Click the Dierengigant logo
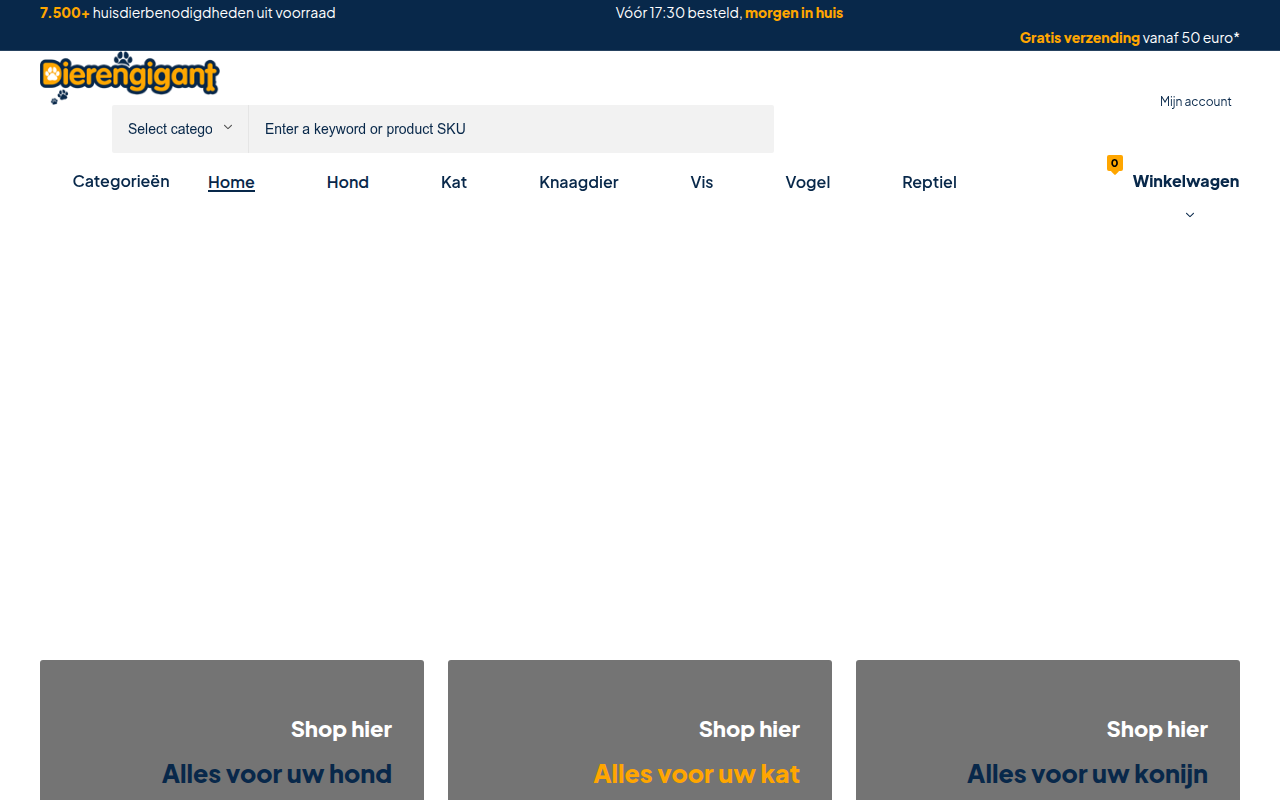Screen dimensions: 1280x800 pyautogui.click(x=129, y=78)
